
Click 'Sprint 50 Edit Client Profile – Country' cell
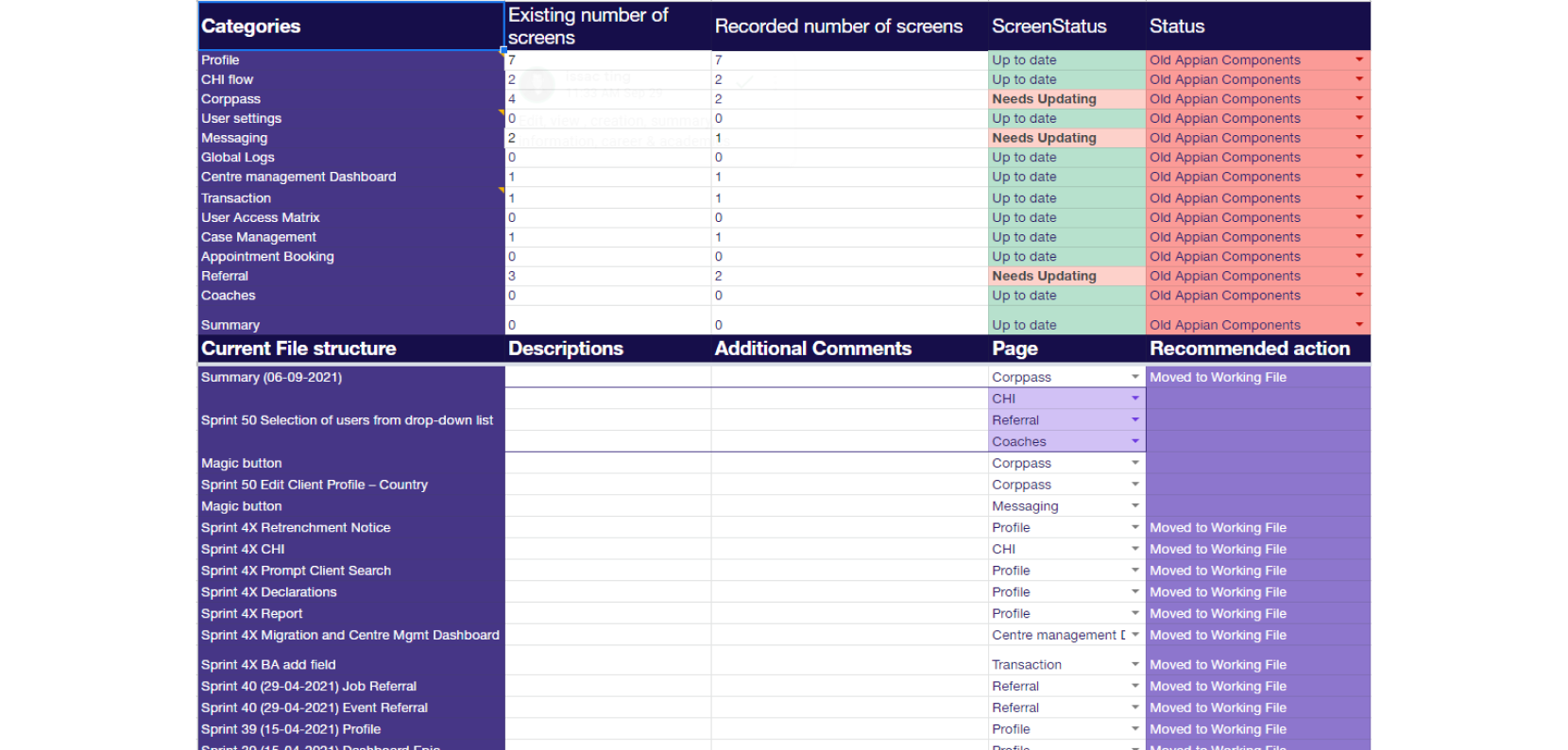(351, 485)
